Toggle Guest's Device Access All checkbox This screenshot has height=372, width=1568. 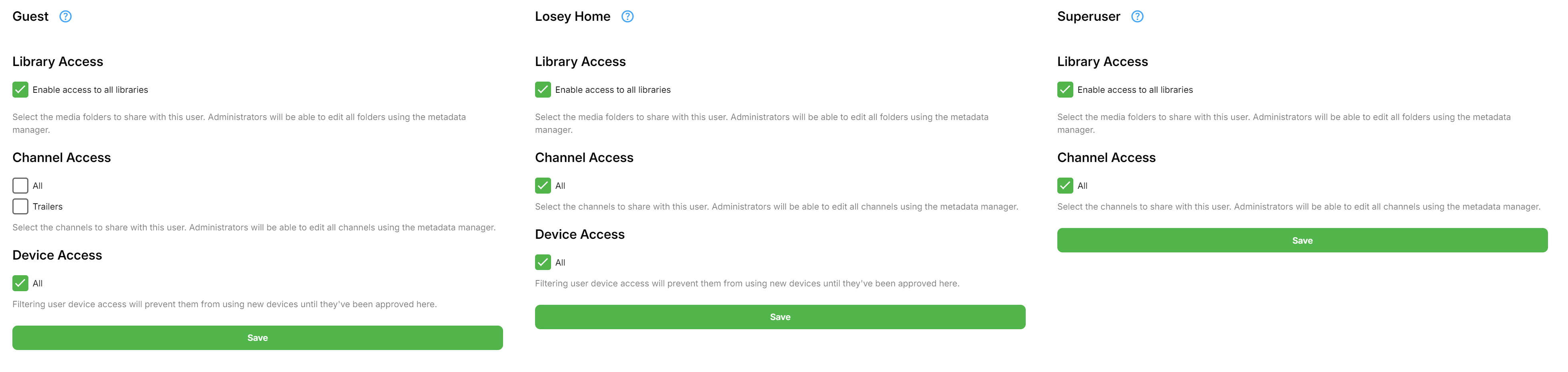coord(20,283)
